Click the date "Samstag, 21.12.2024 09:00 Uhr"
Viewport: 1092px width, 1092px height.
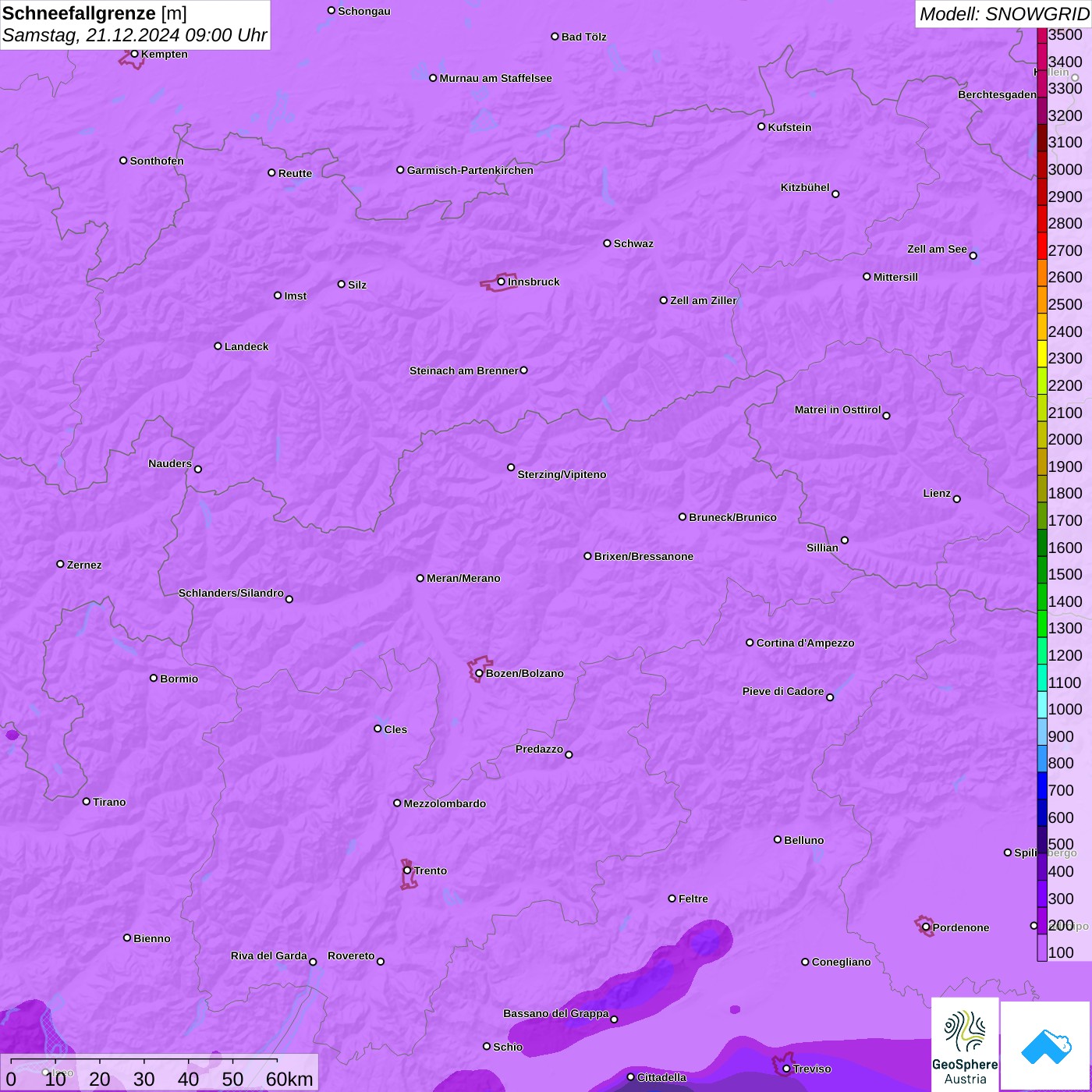tap(134, 35)
